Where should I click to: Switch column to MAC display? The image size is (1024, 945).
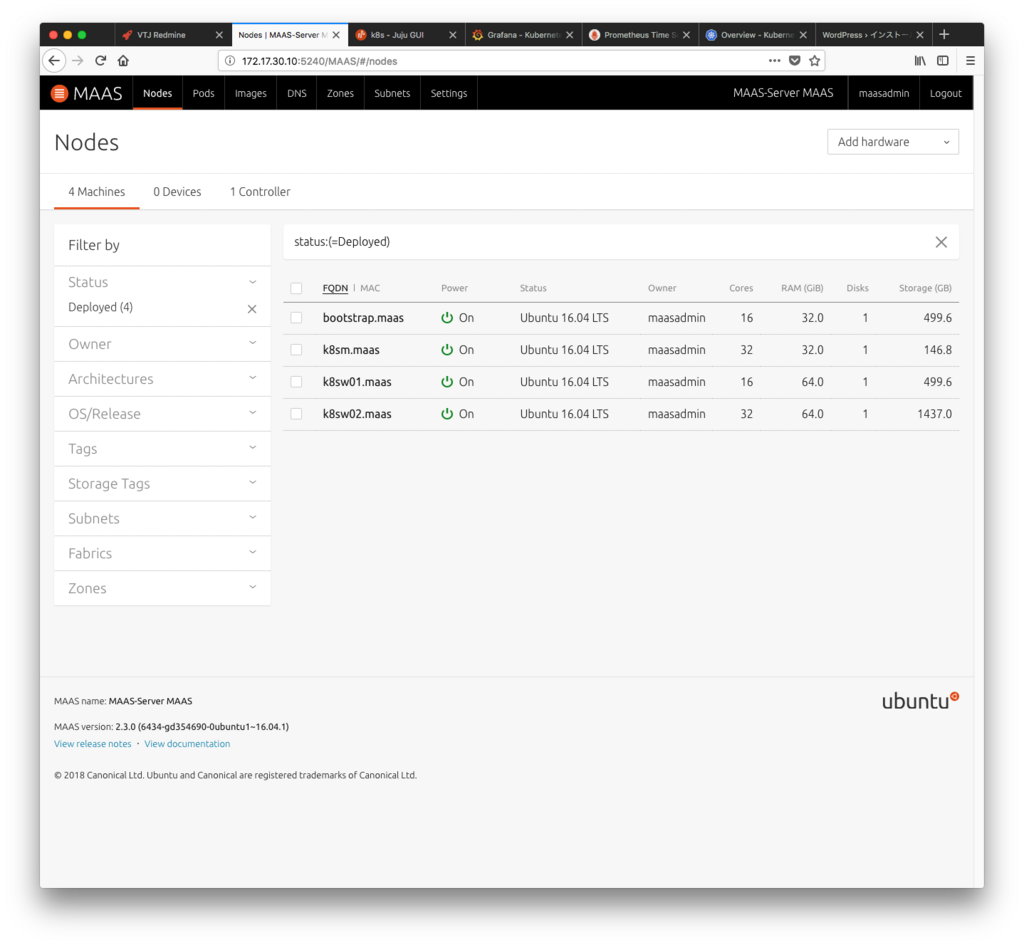click(x=370, y=288)
